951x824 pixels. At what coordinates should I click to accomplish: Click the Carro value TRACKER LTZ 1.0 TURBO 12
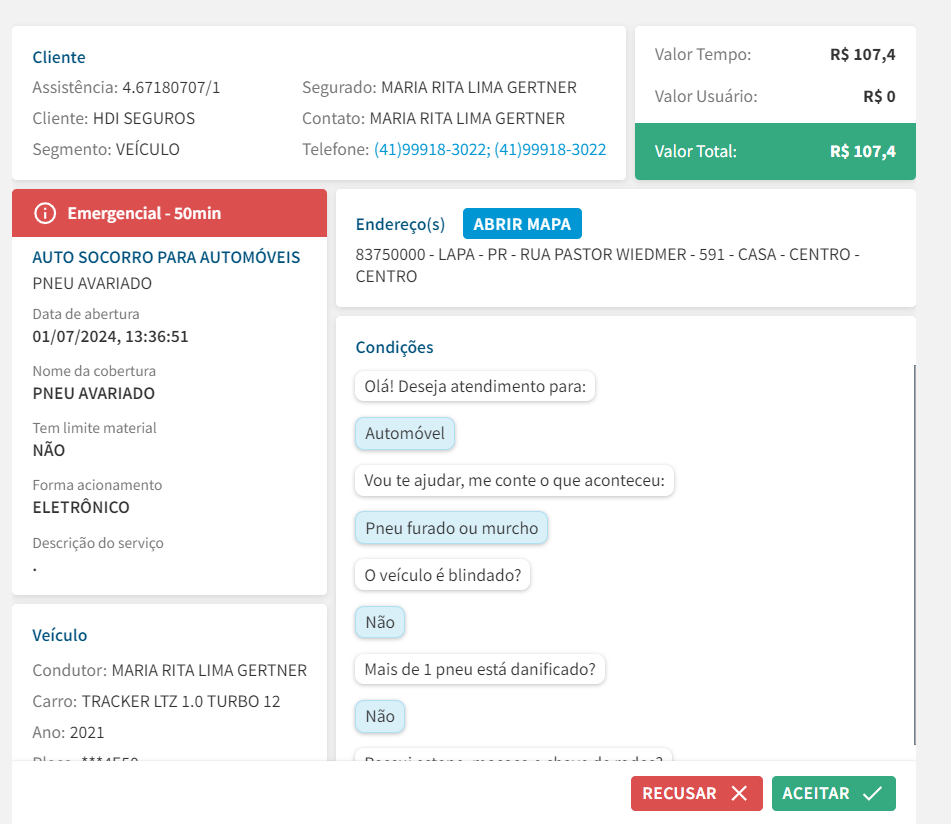click(181, 702)
